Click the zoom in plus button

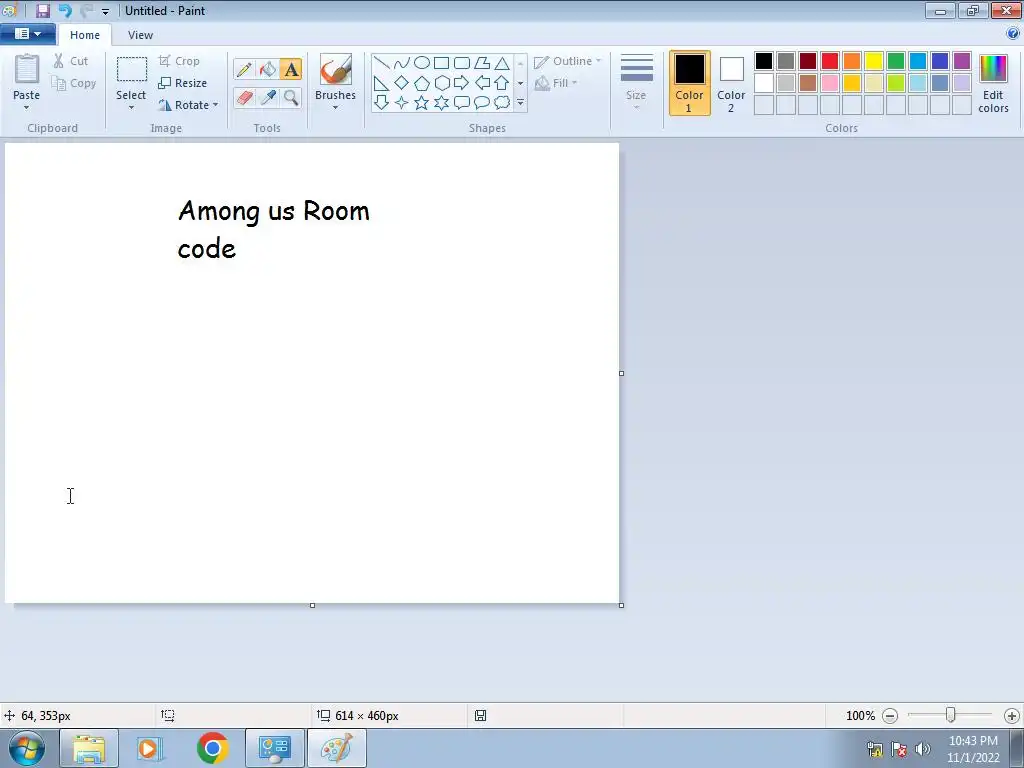coord(1012,716)
